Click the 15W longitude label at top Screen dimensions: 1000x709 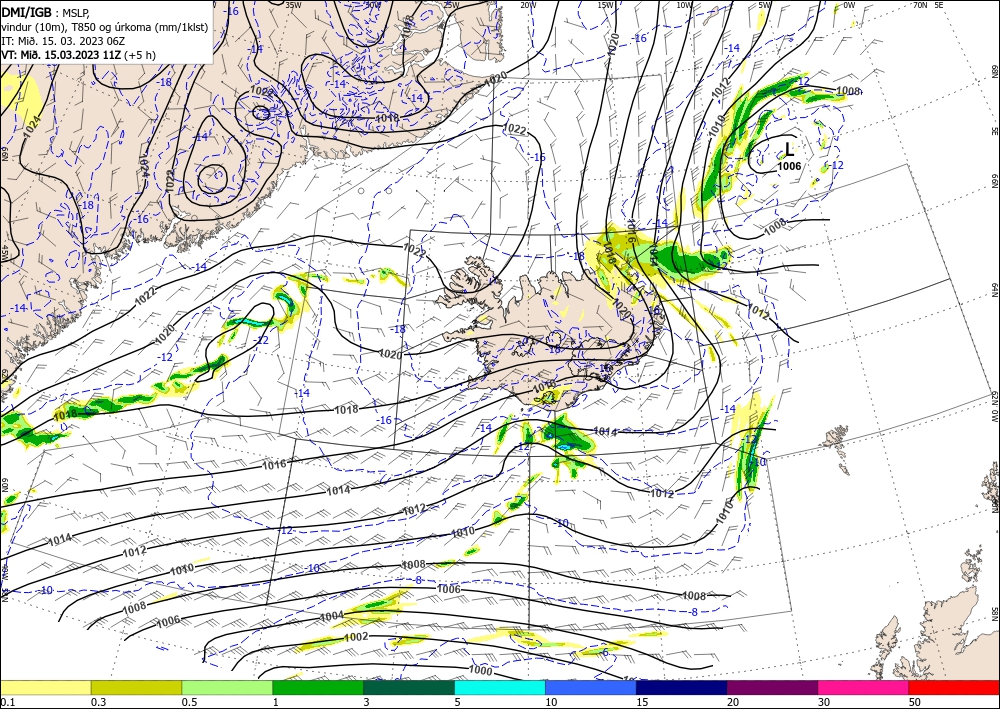click(x=606, y=5)
